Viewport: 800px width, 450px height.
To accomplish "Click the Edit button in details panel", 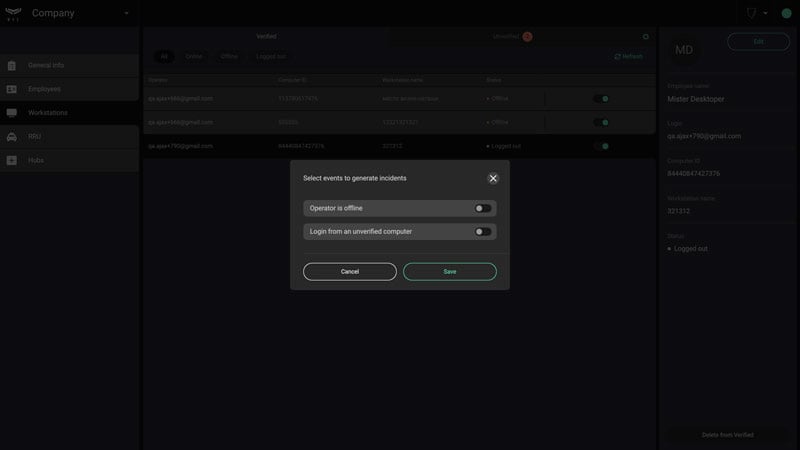I will point(758,42).
